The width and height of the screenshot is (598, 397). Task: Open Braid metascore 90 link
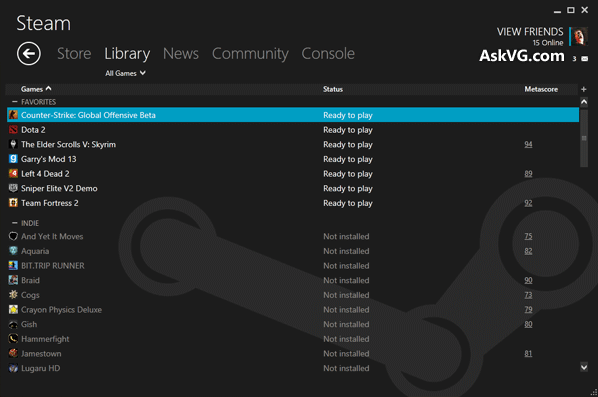coord(528,280)
